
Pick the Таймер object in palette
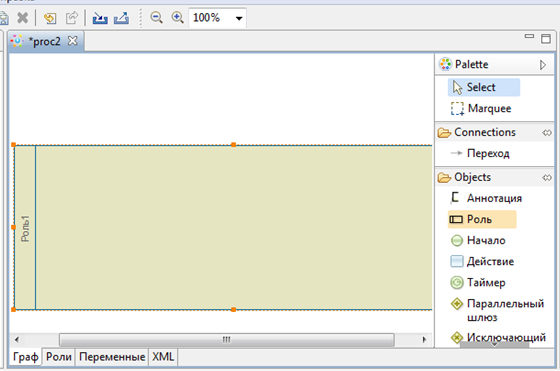tap(478, 282)
